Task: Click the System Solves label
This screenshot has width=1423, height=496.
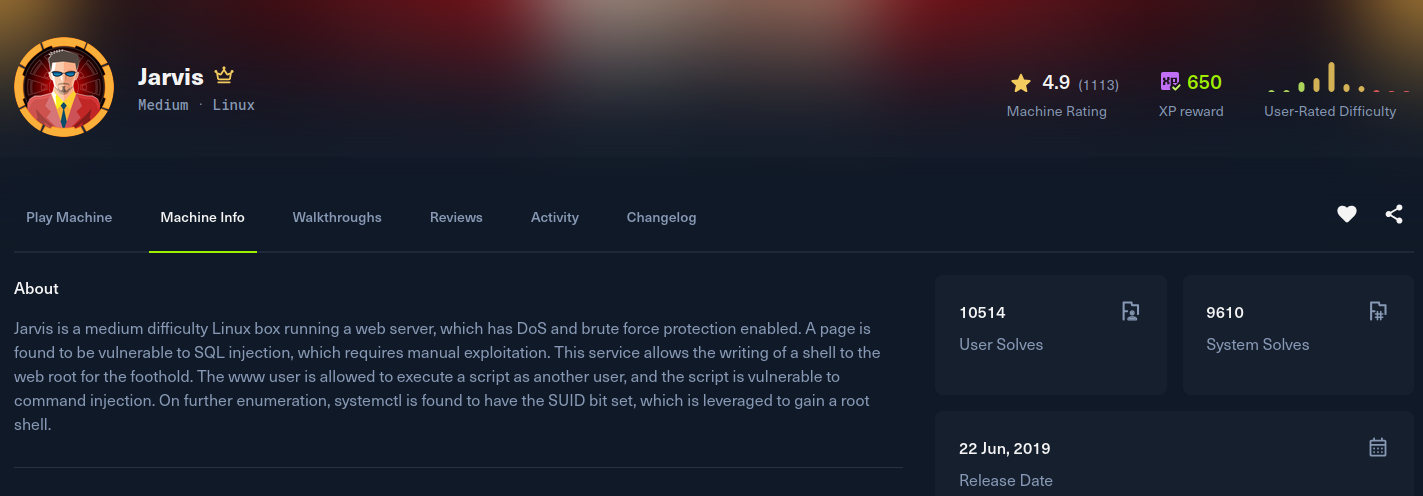Action: pos(1258,344)
